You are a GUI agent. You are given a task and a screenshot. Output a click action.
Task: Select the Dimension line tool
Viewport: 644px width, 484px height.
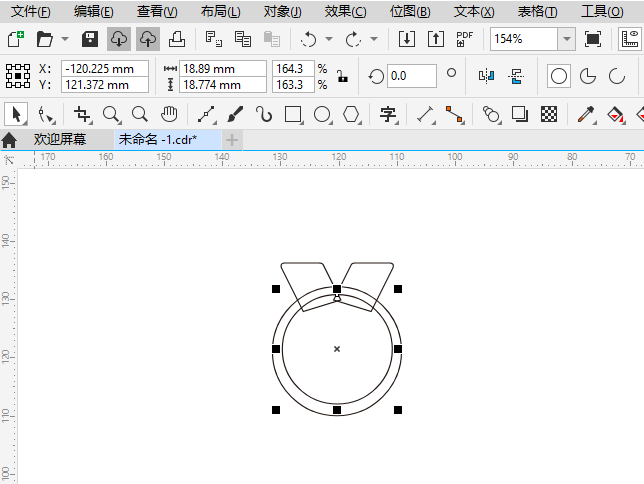[x=426, y=114]
